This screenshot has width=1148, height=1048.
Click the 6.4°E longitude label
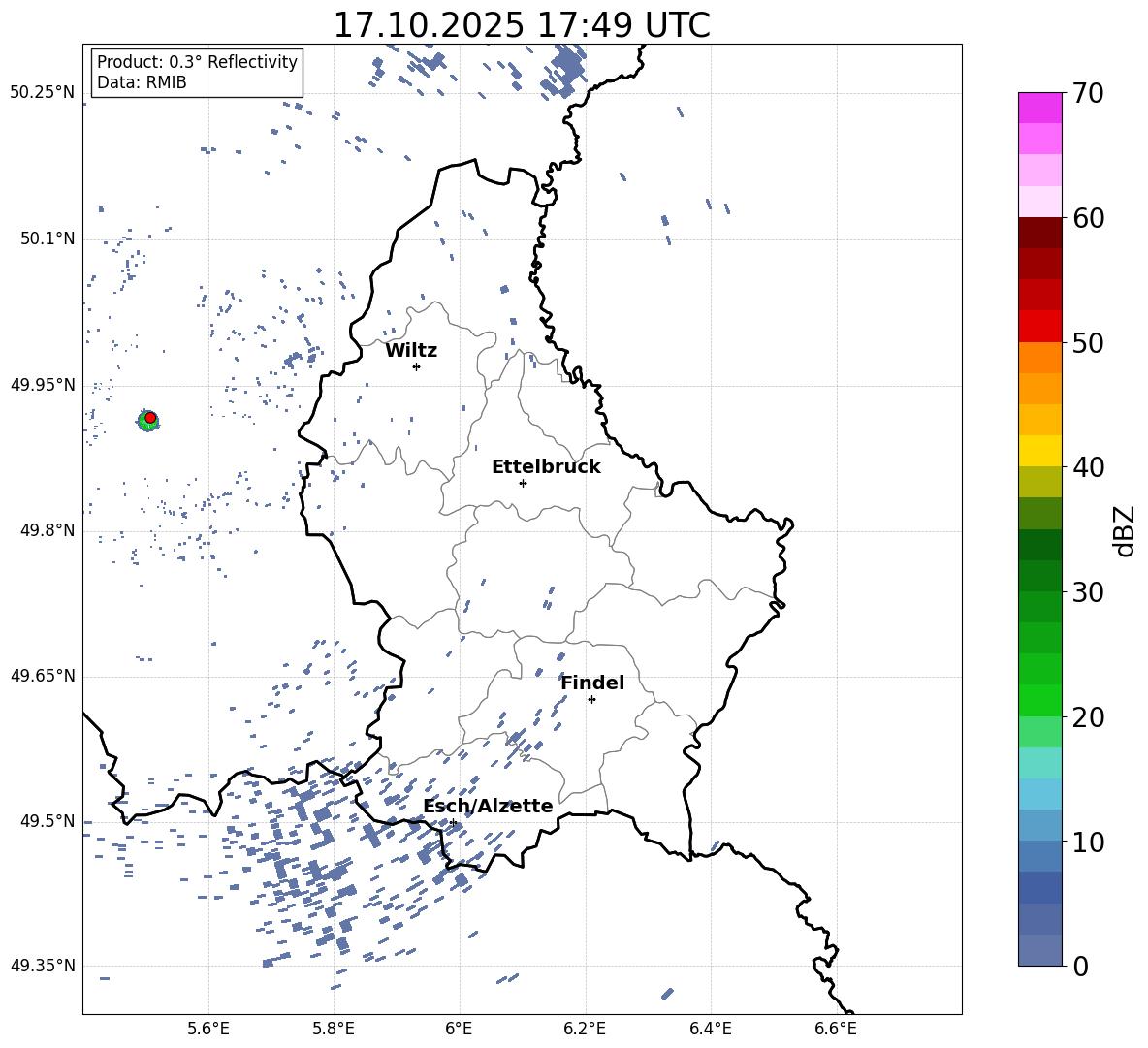710,1029
